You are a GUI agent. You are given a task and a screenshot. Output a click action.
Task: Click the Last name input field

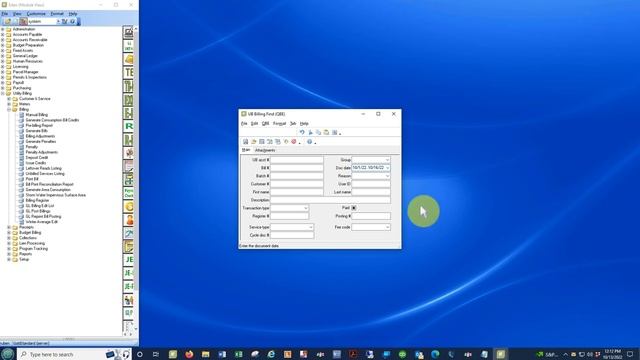(x=371, y=192)
